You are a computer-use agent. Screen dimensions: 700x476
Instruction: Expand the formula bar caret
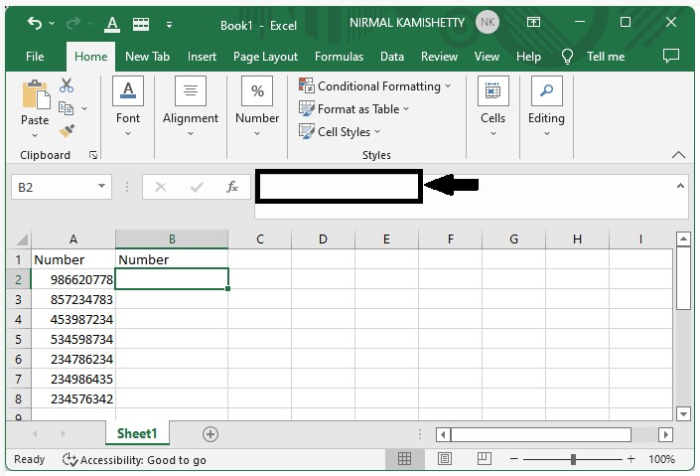[x=680, y=186]
